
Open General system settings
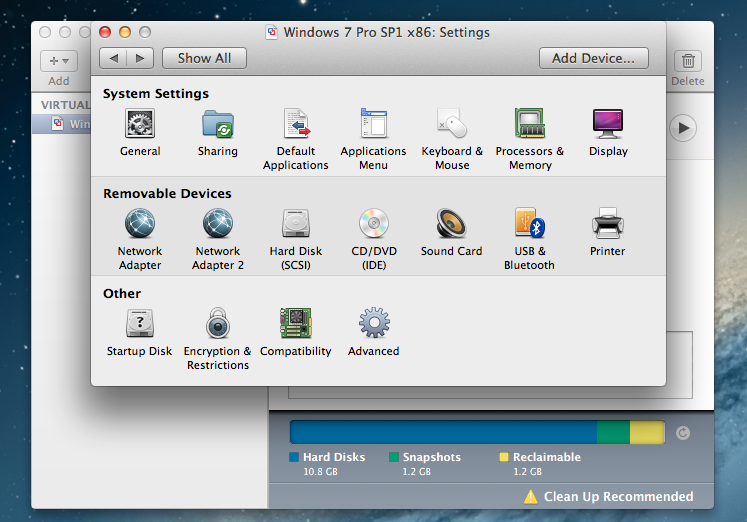click(x=140, y=125)
